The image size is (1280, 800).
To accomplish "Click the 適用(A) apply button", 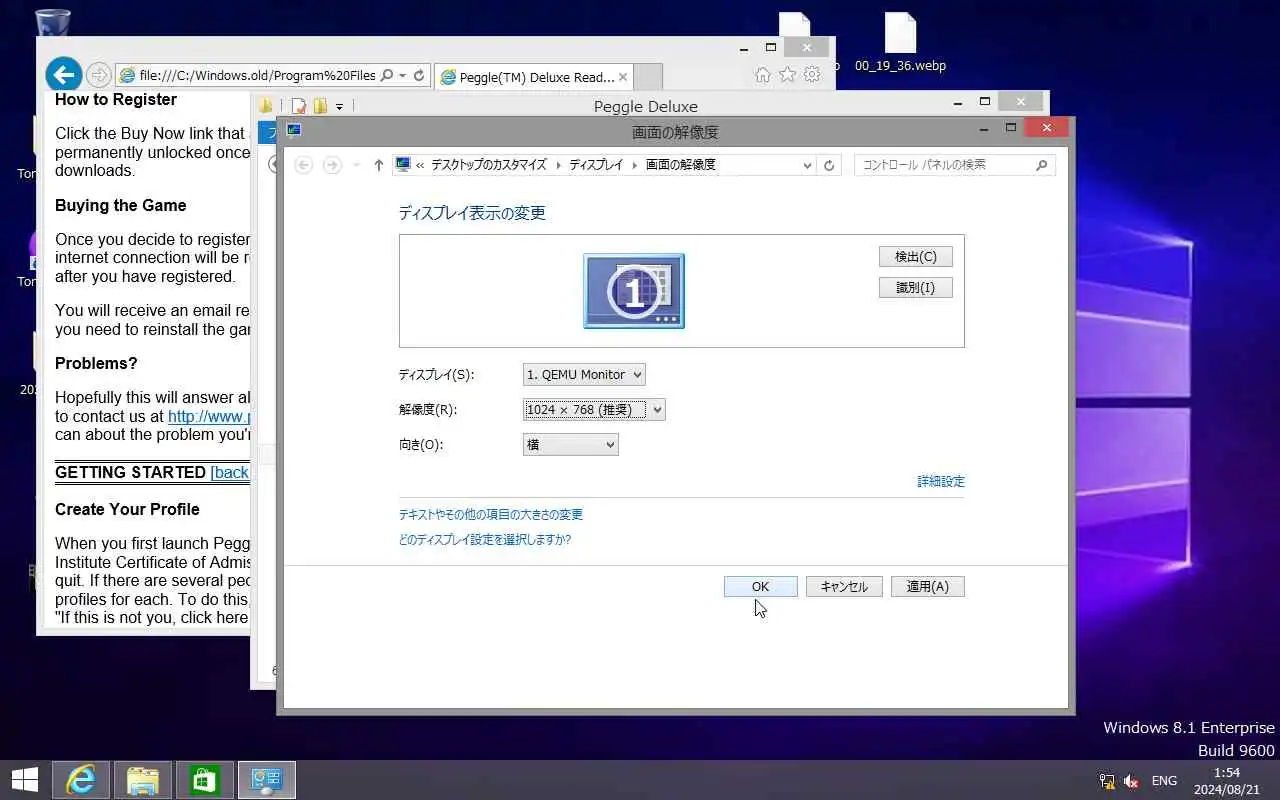I will [x=928, y=587].
